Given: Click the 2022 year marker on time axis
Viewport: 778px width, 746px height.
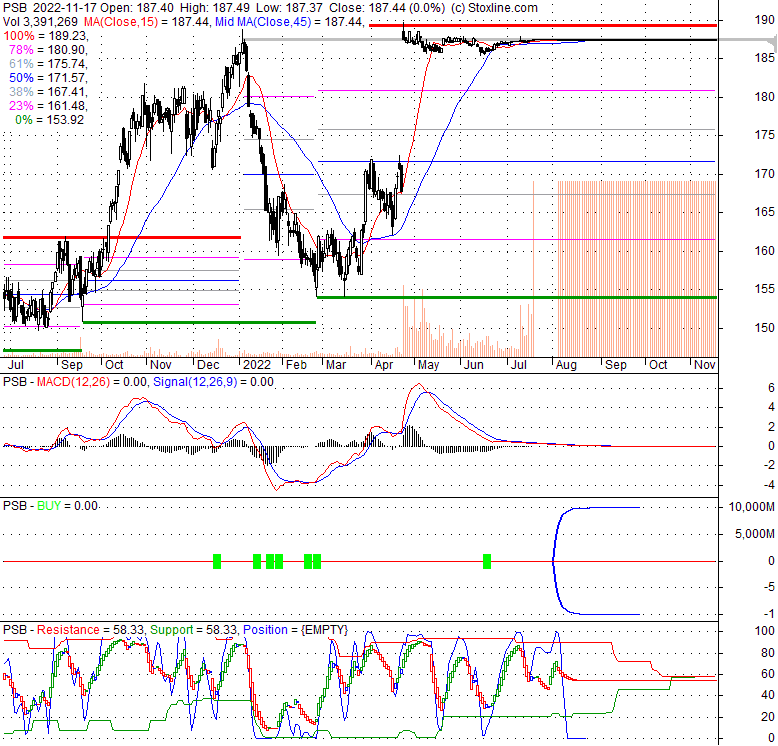Looking at the screenshot, I should click(257, 365).
